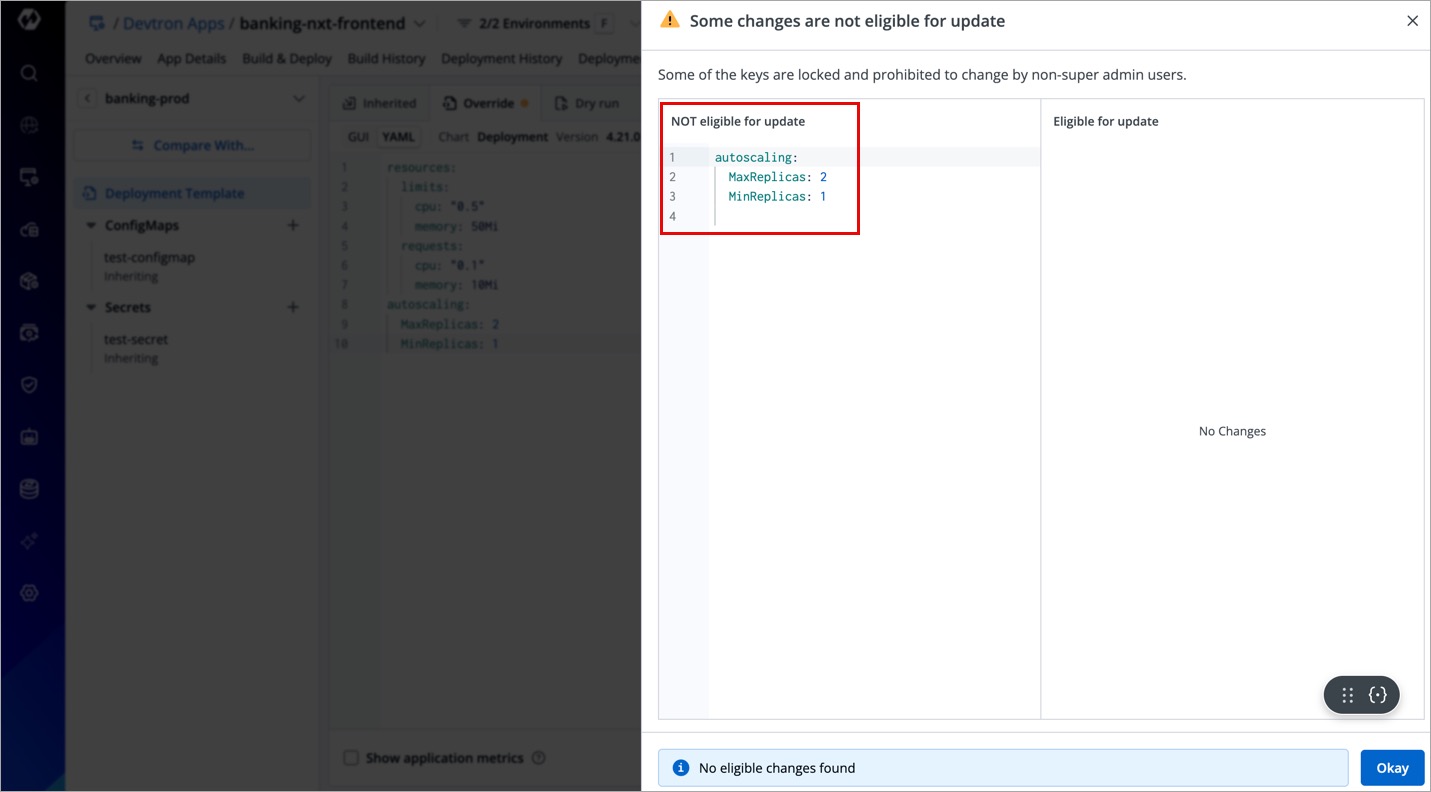
Task: Collapse the ConfigMaps section
Action: (91, 226)
